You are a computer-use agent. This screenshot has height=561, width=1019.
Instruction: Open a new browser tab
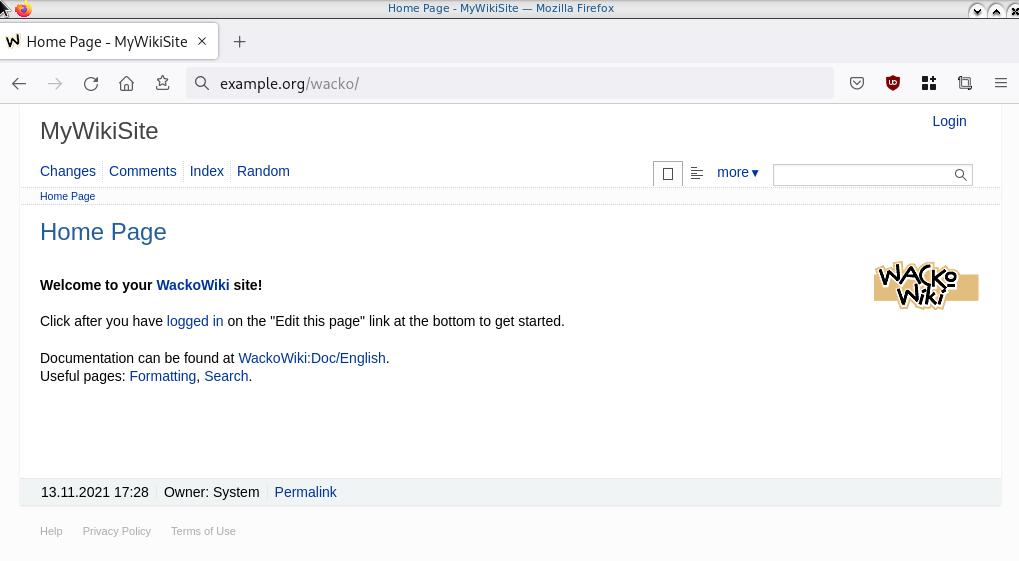tap(239, 42)
